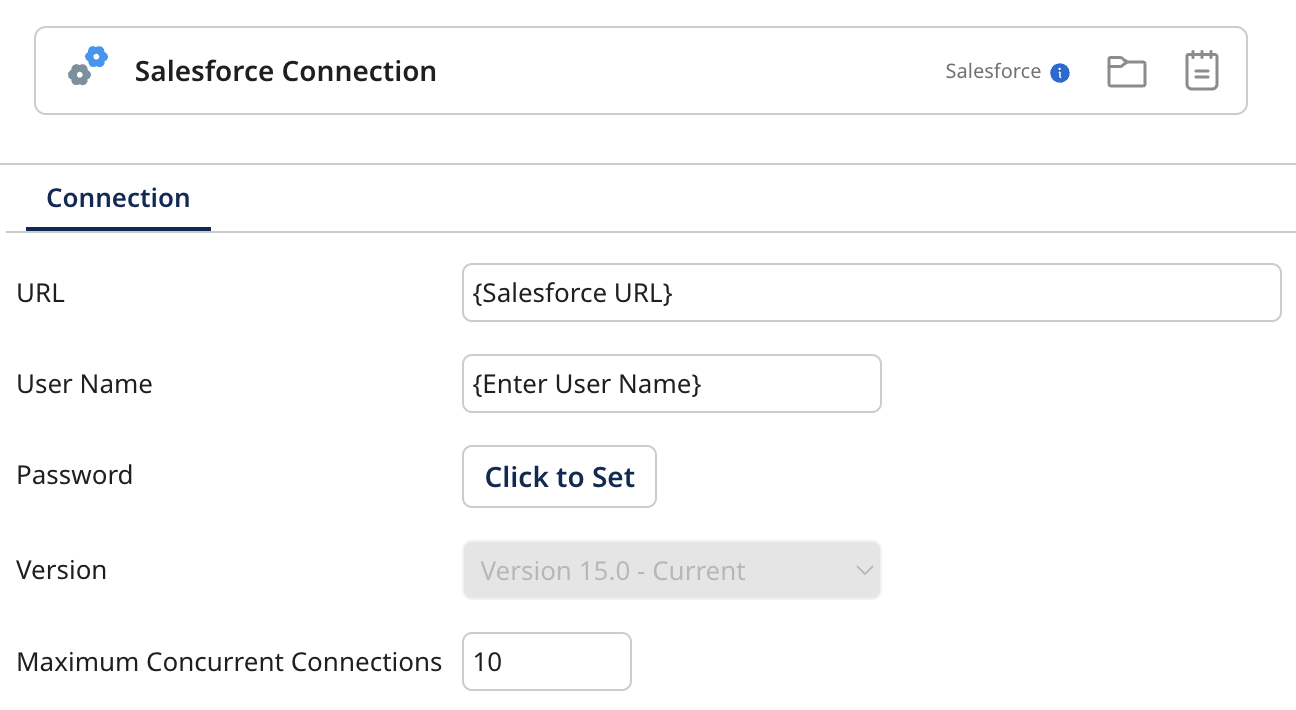Focus the User Name input field
This screenshot has height=710, width=1296.
pyautogui.click(x=671, y=384)
